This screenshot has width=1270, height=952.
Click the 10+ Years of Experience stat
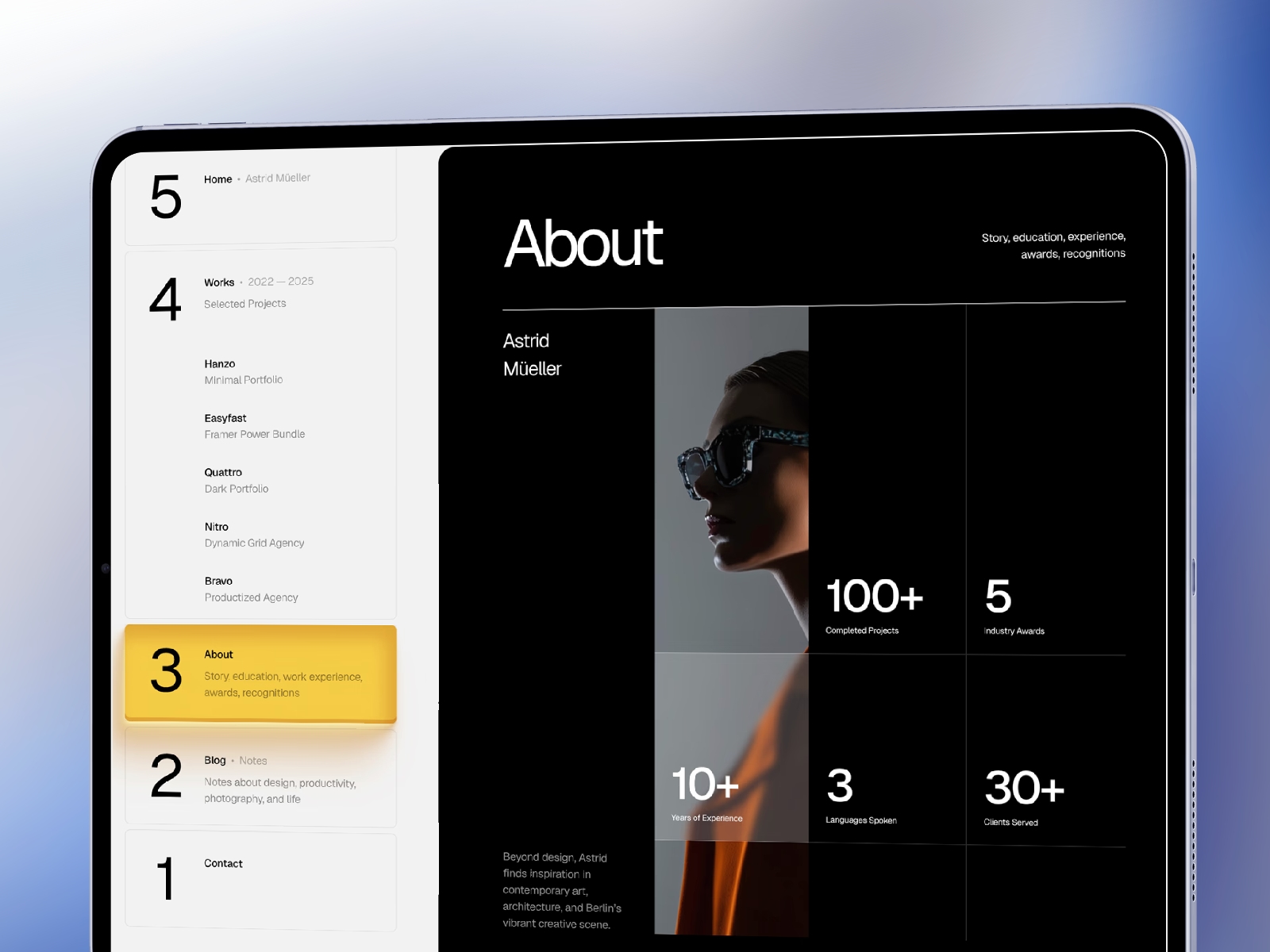[x=706, y=794]
